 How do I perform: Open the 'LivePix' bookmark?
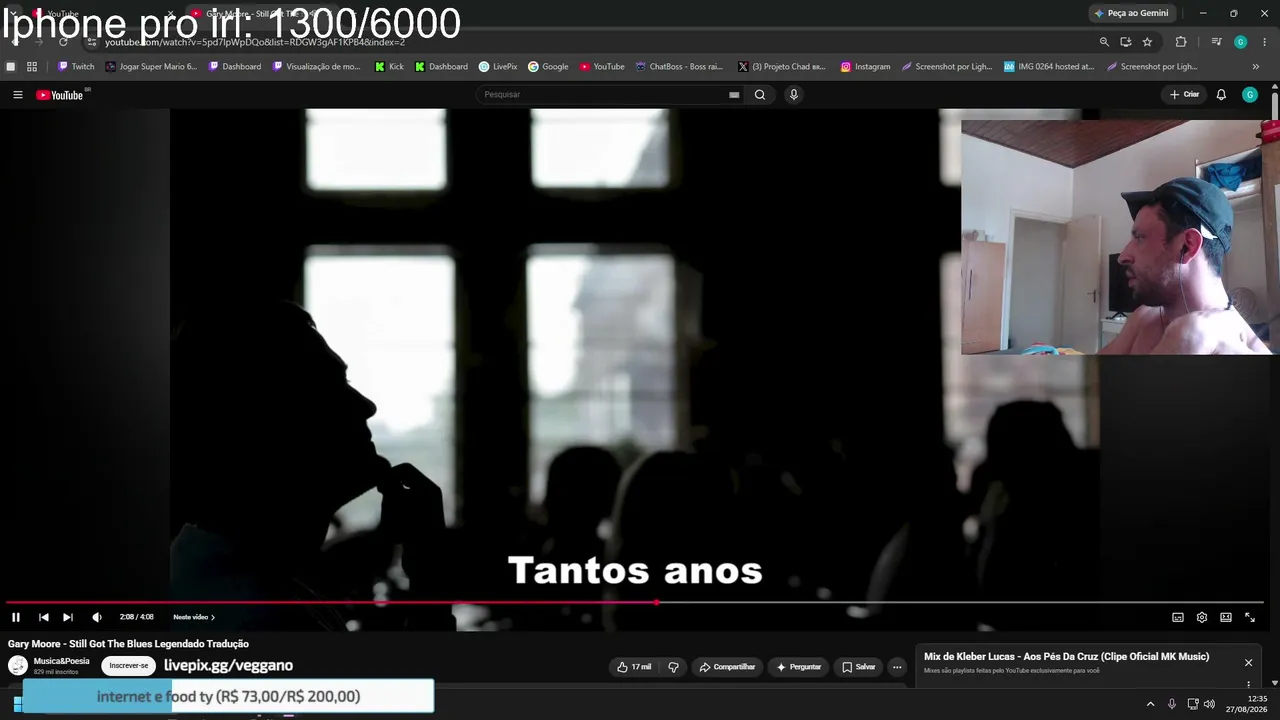click(x=498, y=67)
